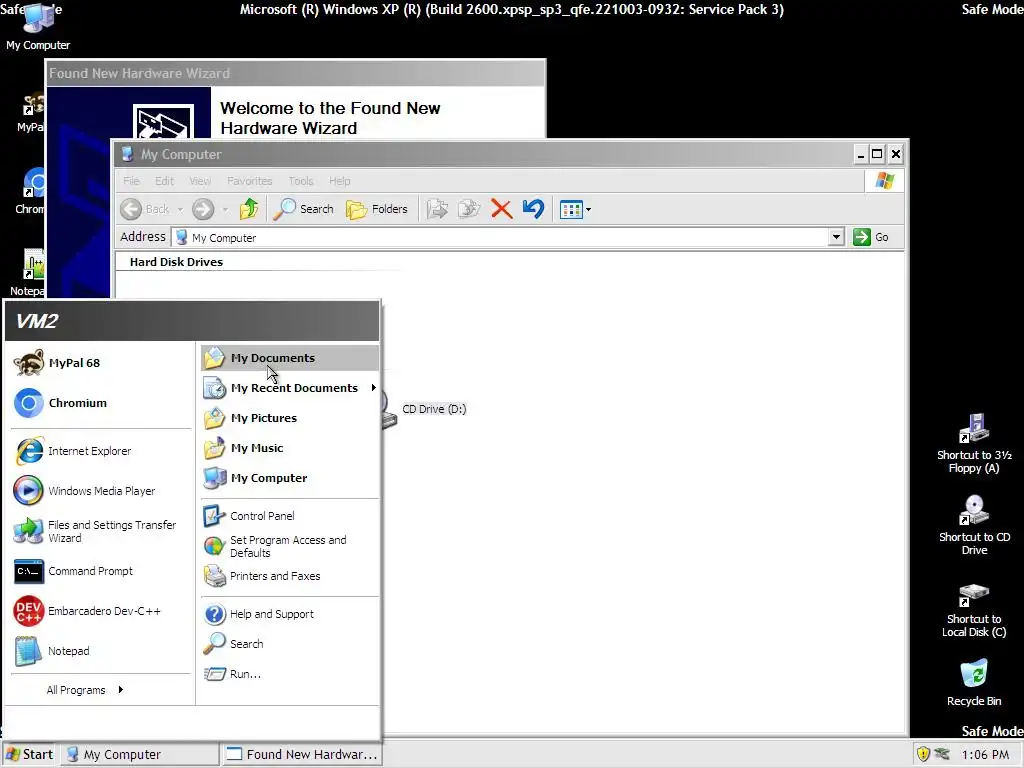This screenshot has width=1024, height=768.
Task: Click the Go button
Action: (871, 237)
